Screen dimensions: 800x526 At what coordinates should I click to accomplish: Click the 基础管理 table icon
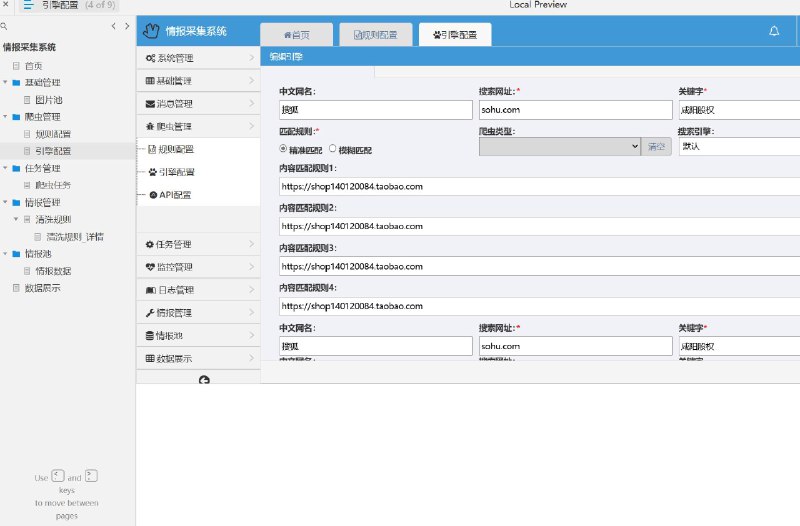click(x=150, y=81)
